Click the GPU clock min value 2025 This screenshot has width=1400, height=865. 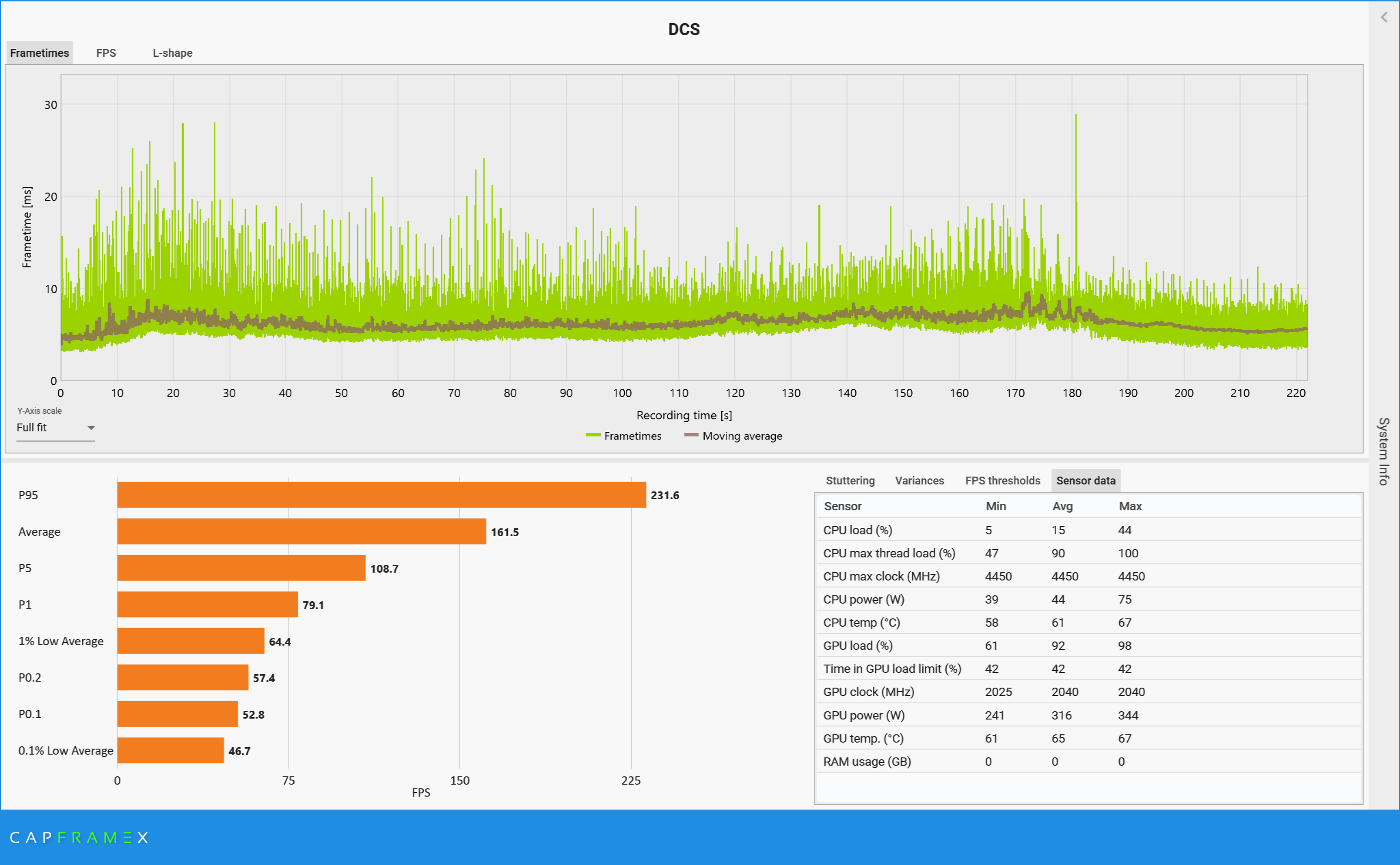[x=998, y=692]
